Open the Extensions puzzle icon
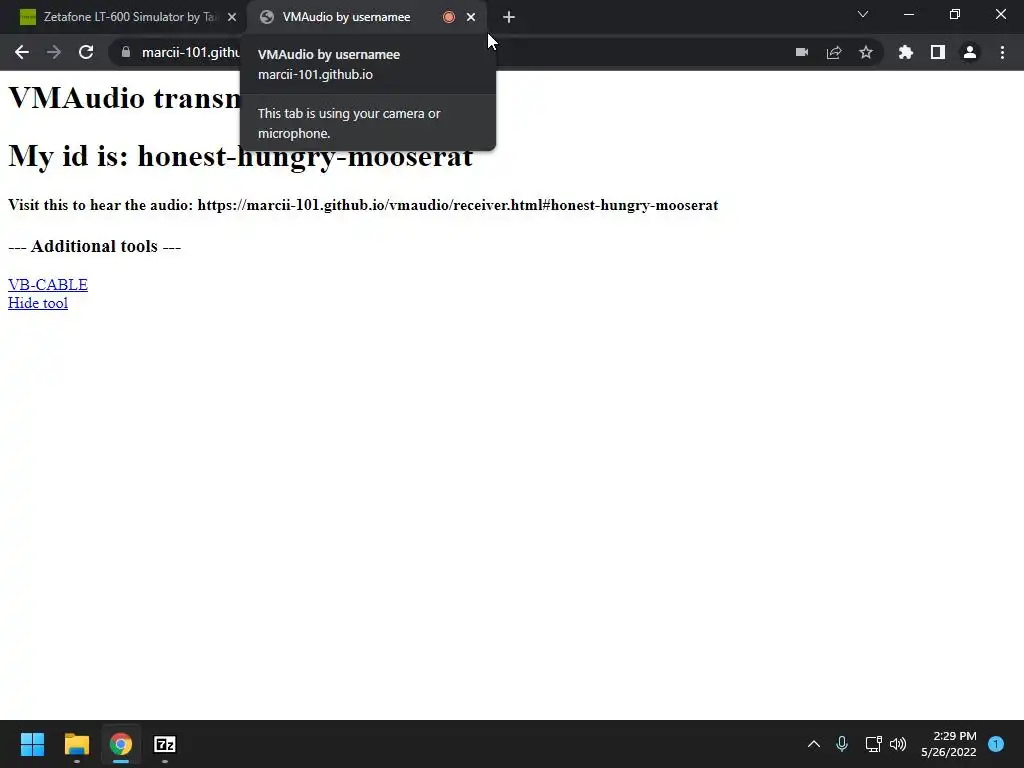The image size is (1024, 768). click(x=906, y=52)
